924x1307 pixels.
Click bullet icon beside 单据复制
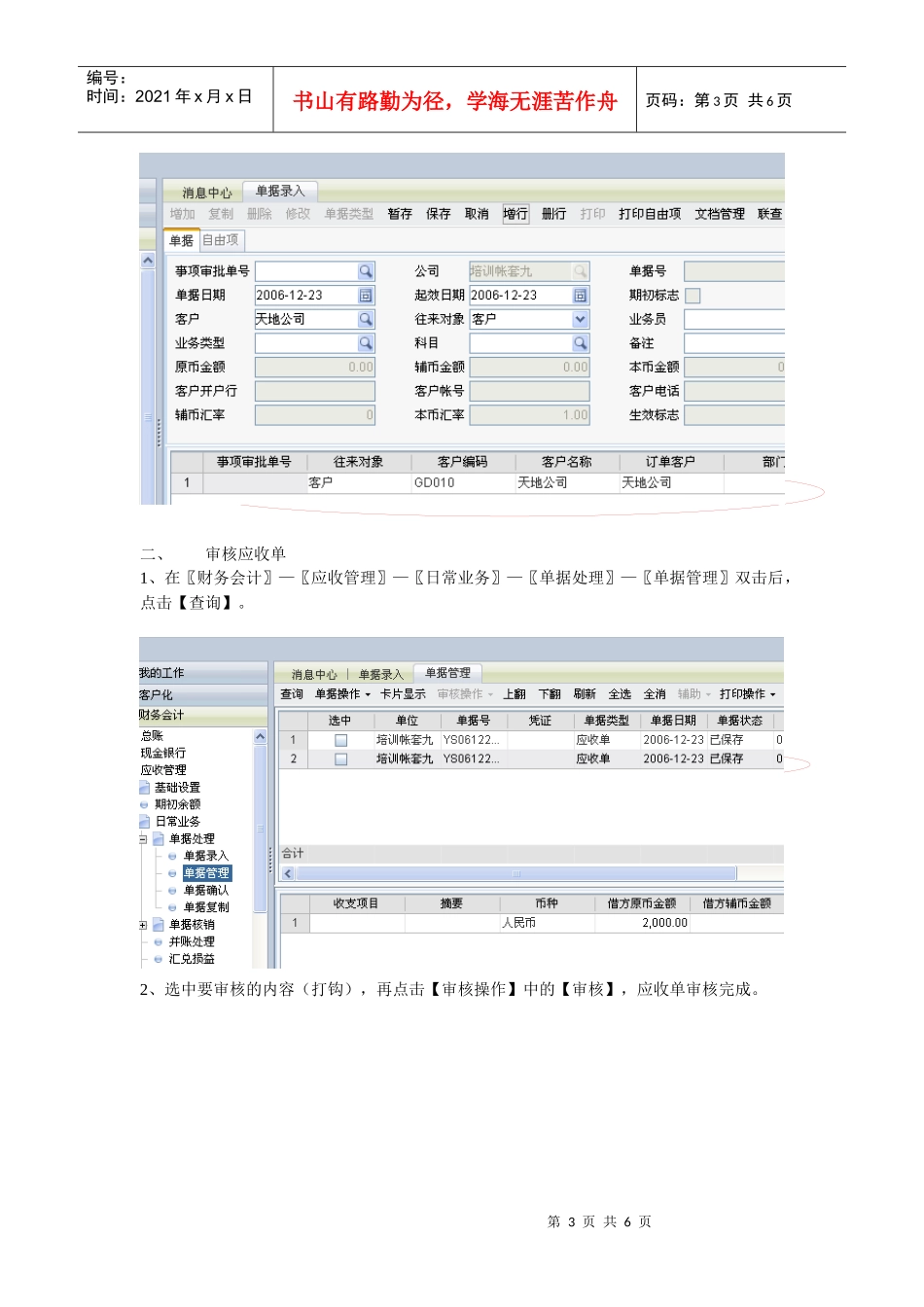point(172,907)
